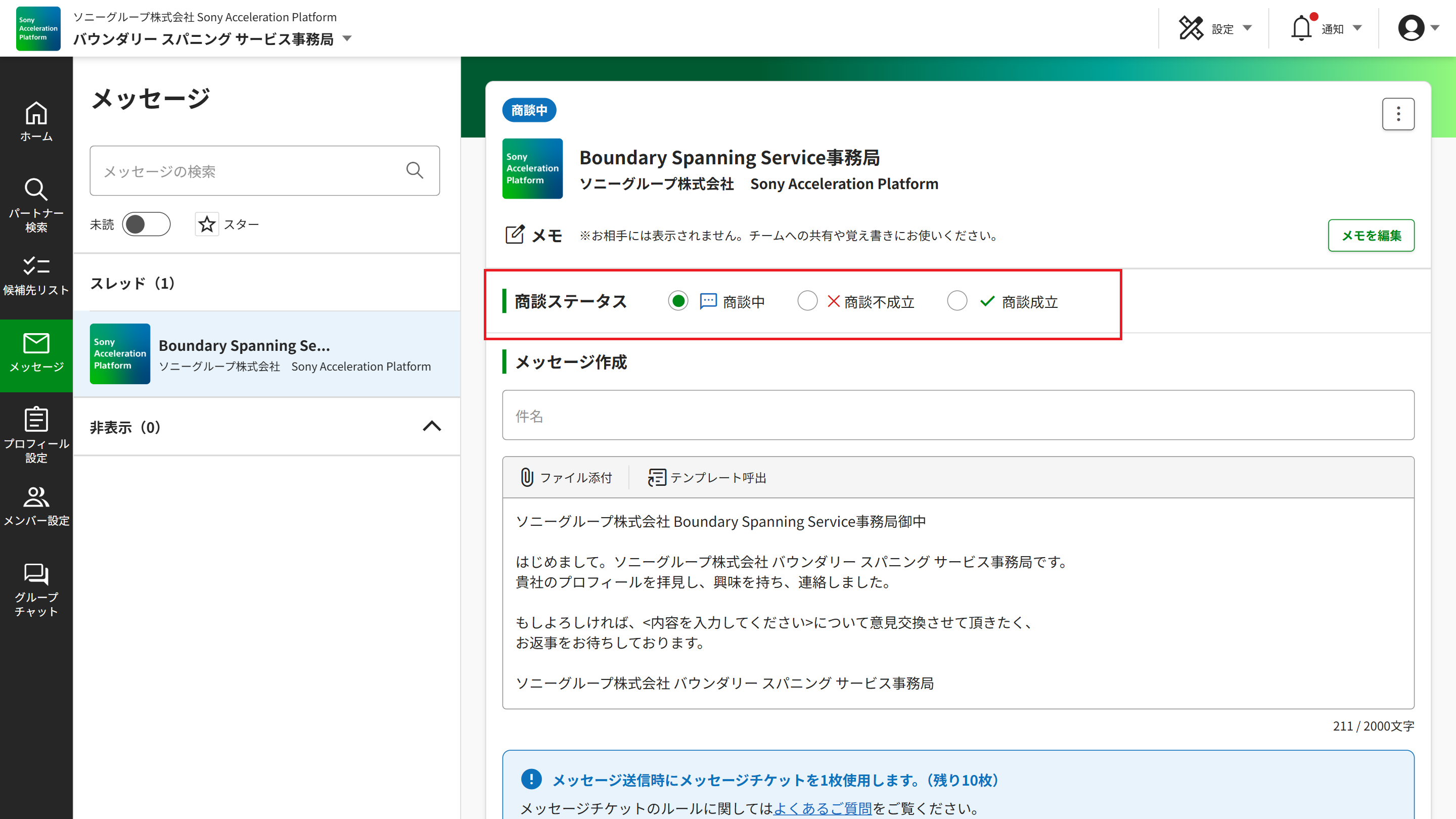This screenshot has width=1456, height=819.
Task: Click the magnifier icon in message search
Action: click(x=415, y=170)
